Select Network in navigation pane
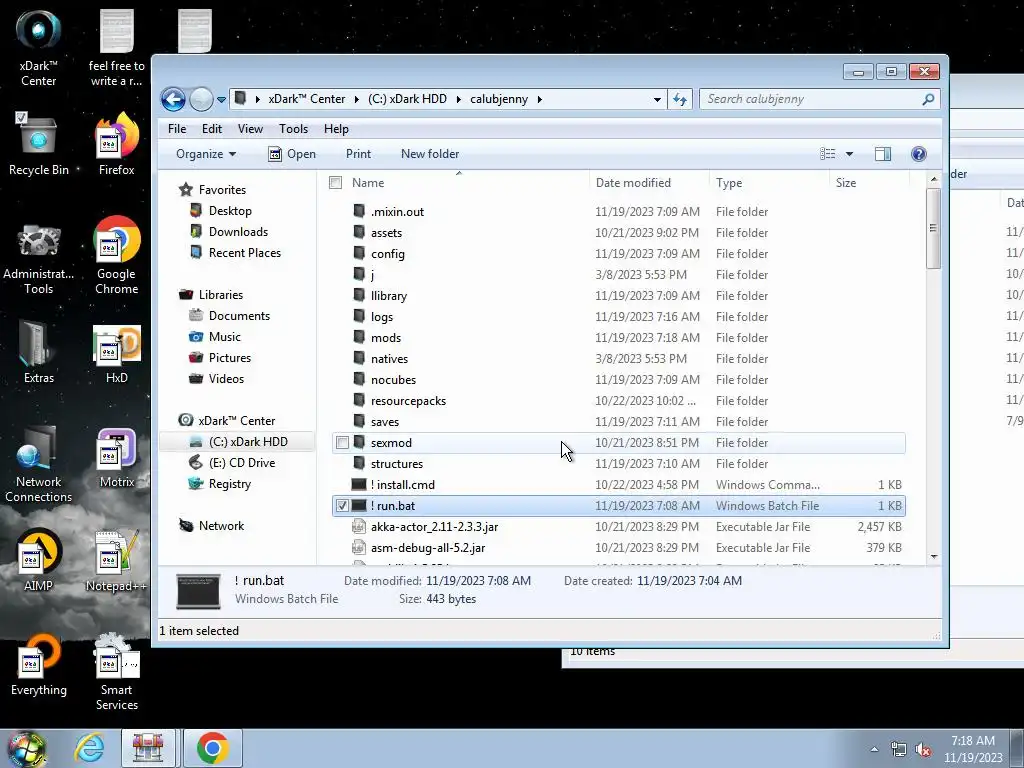The image size is (1024, 768). click(x=212, y=526)
